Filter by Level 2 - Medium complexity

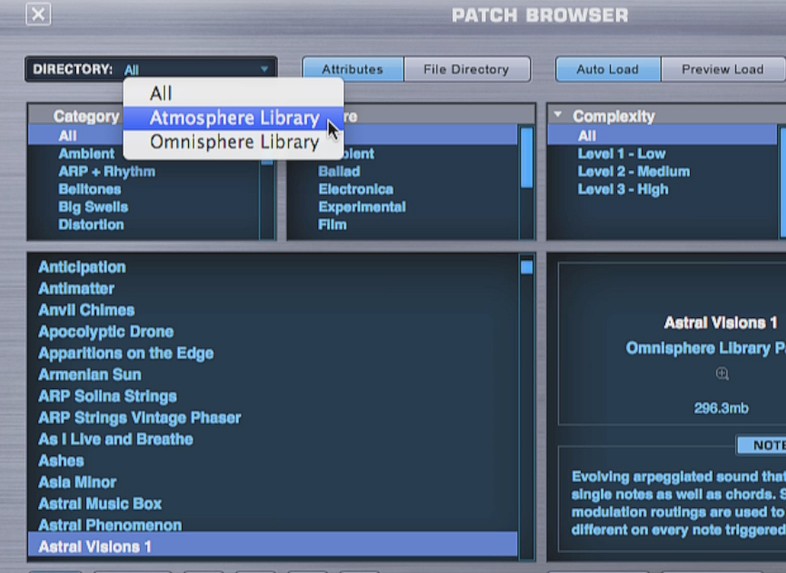coord(634,171)
